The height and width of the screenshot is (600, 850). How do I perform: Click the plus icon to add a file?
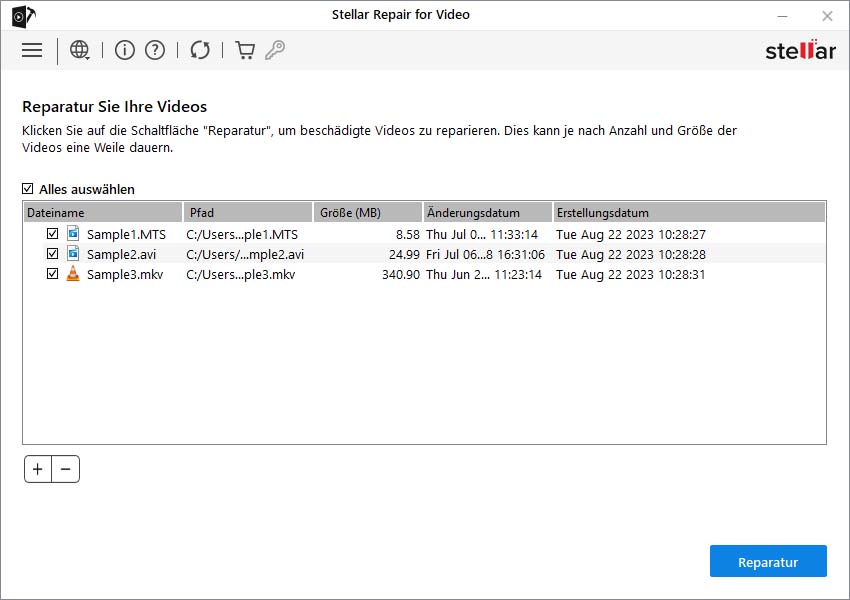[x=38, y=469]
